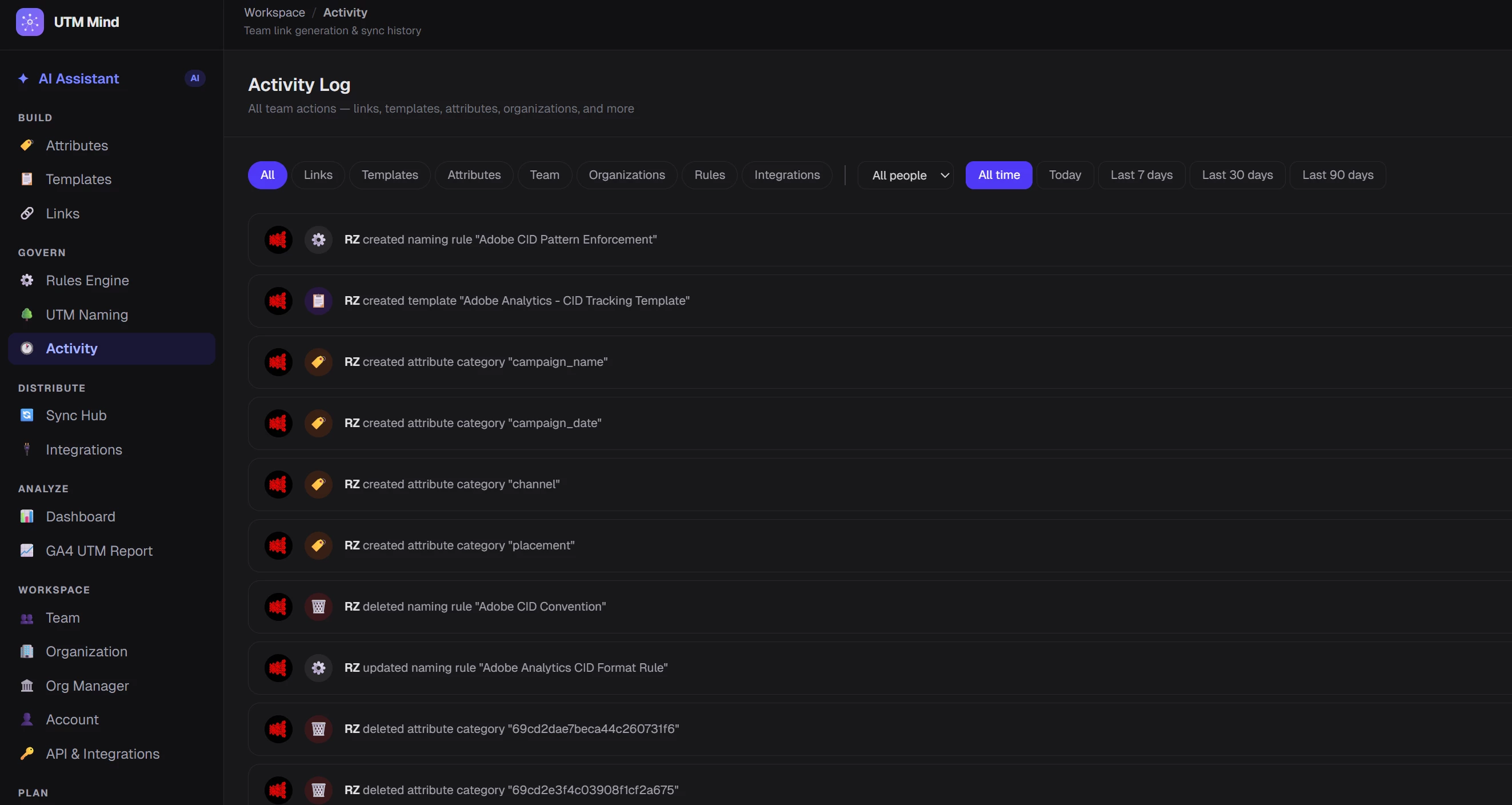Click the Sync Hub icon
The height and width of the screenshot is (805, 1512).
tap(27, 416)
